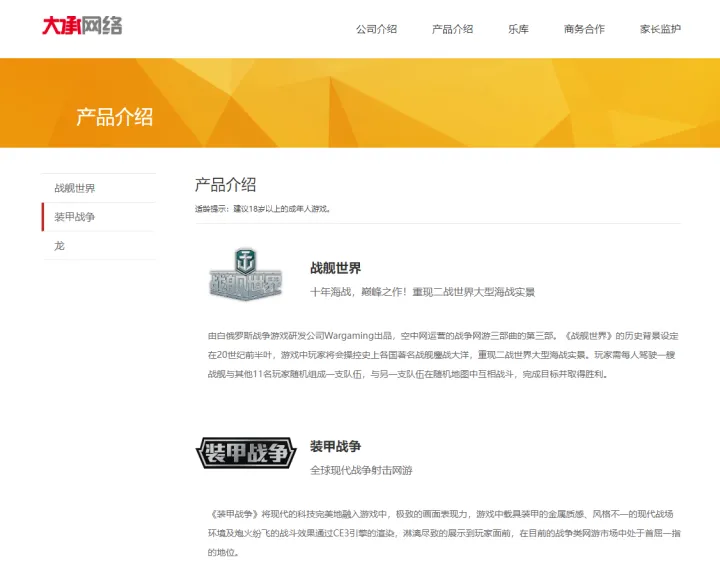Click the 装甲战争 CE3 description paragraph
720x569 pixels.
tap(444, 533)
